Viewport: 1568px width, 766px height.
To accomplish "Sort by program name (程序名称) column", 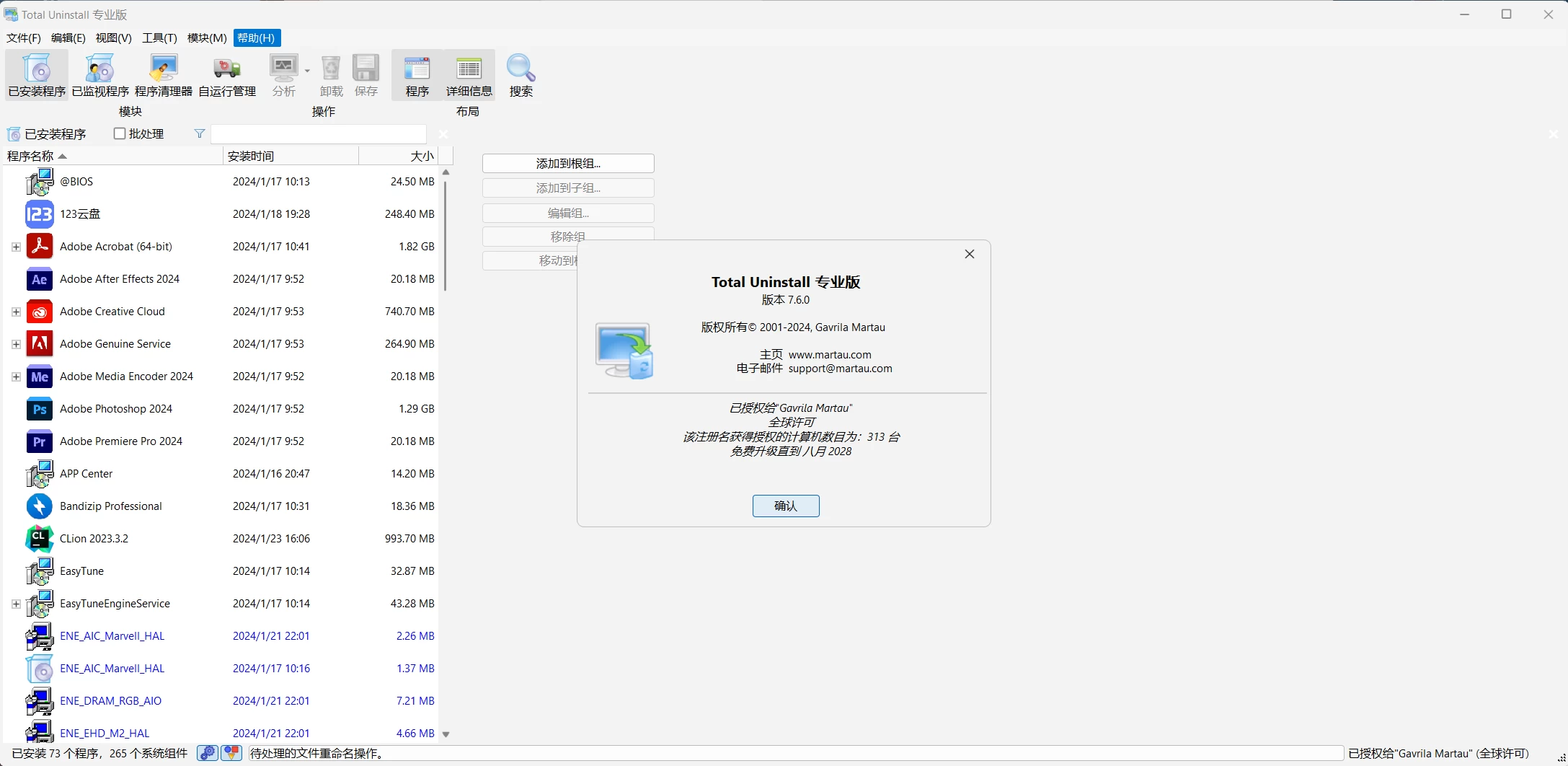I will (113, 156).
